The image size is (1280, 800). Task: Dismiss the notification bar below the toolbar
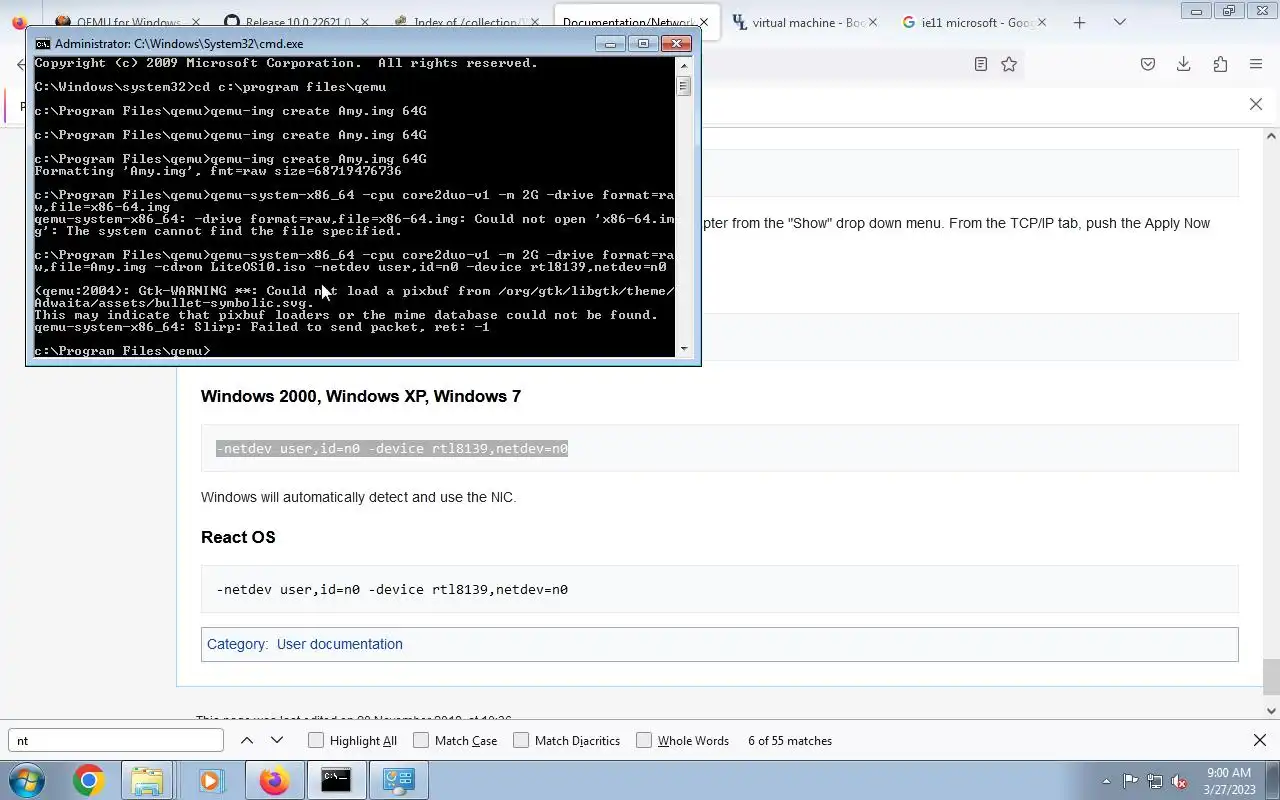pos(1256,104)
